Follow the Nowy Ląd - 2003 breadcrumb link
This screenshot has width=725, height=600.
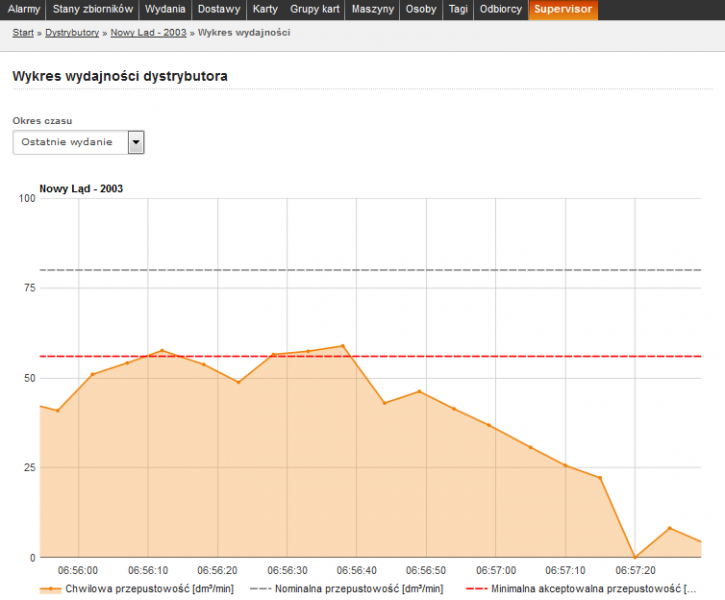pyautogui.click(x=148, y=33)
